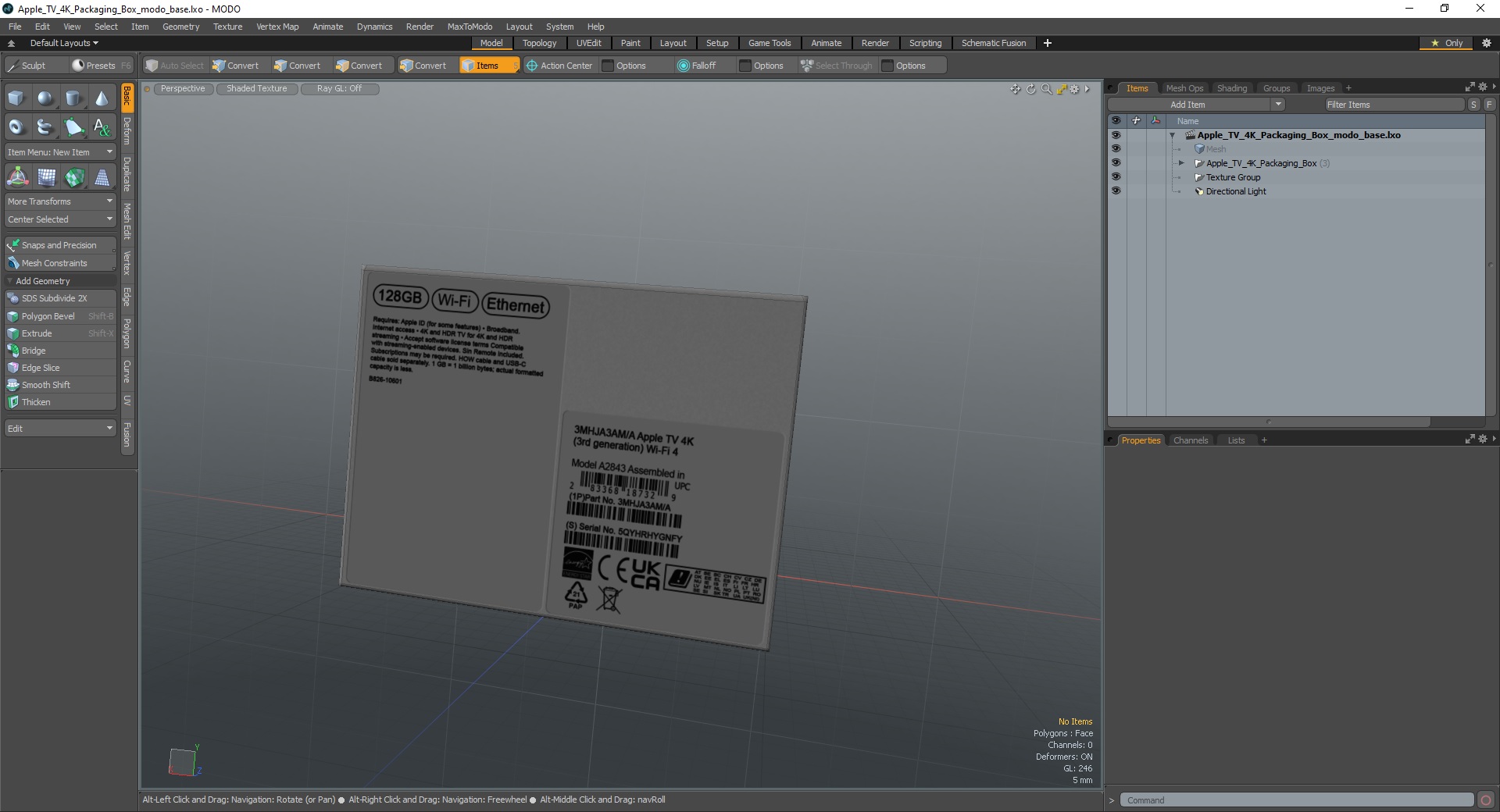The height and width of the screenshot is (812, 1500).
Task: Switch to the UVEdit layout tab
Action: 589,43
